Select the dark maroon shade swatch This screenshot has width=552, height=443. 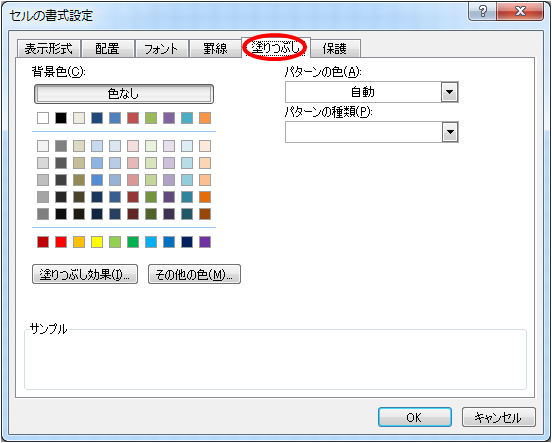coord(133,214)
